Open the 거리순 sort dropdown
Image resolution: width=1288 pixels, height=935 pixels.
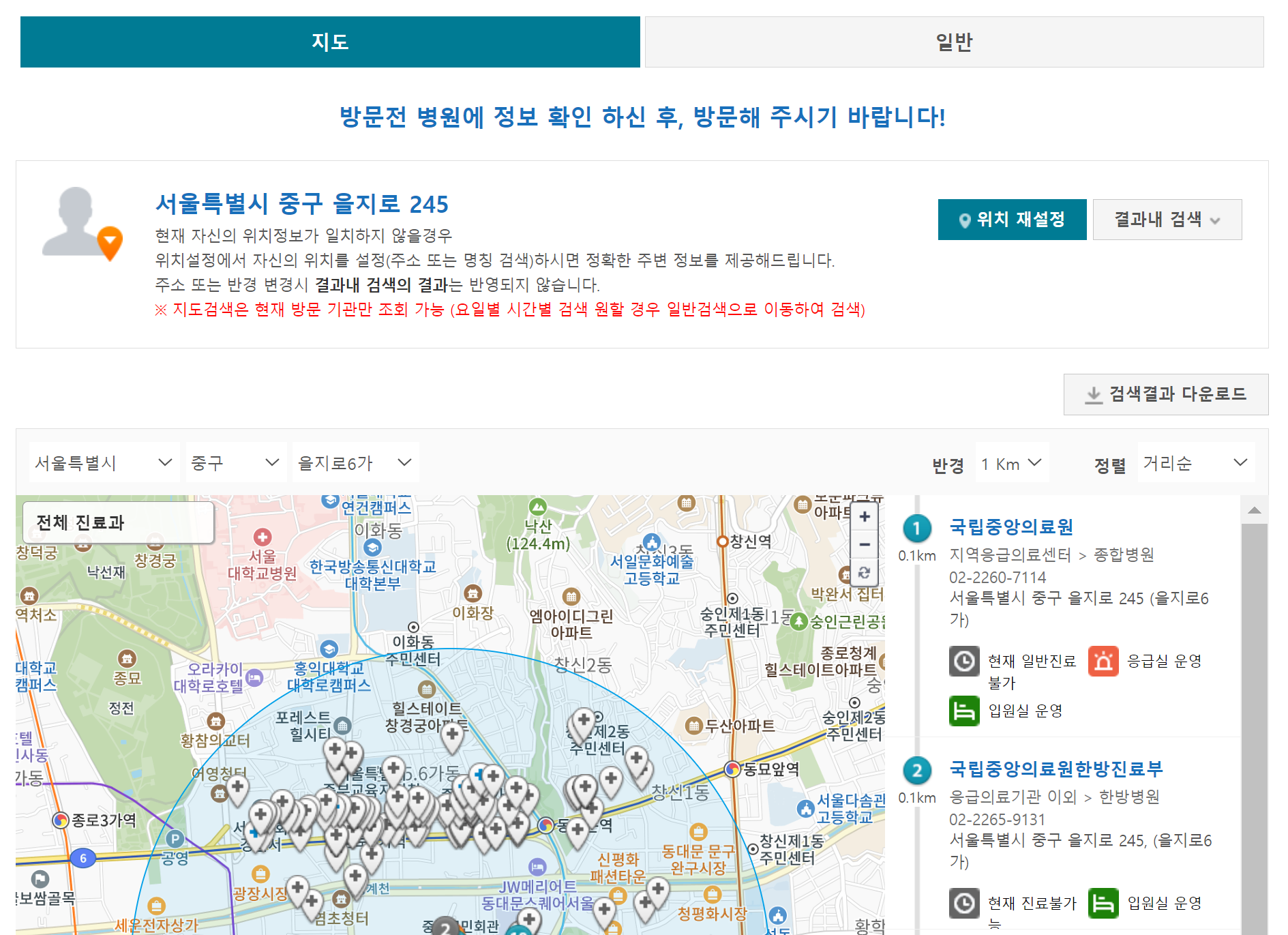pyautogui.click(x=1195, y=463)
